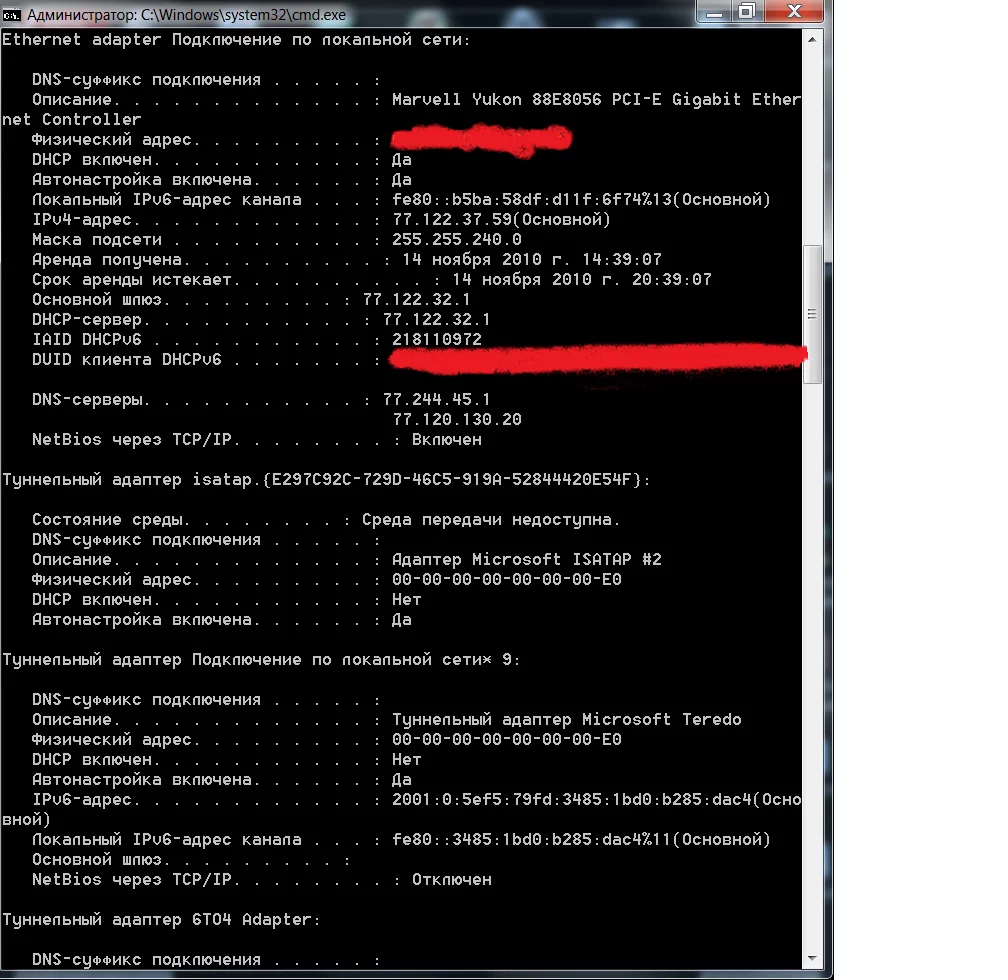Minimize the command prompt window
The height and width of the screenshot is (980, 1008).
[714, 12]
